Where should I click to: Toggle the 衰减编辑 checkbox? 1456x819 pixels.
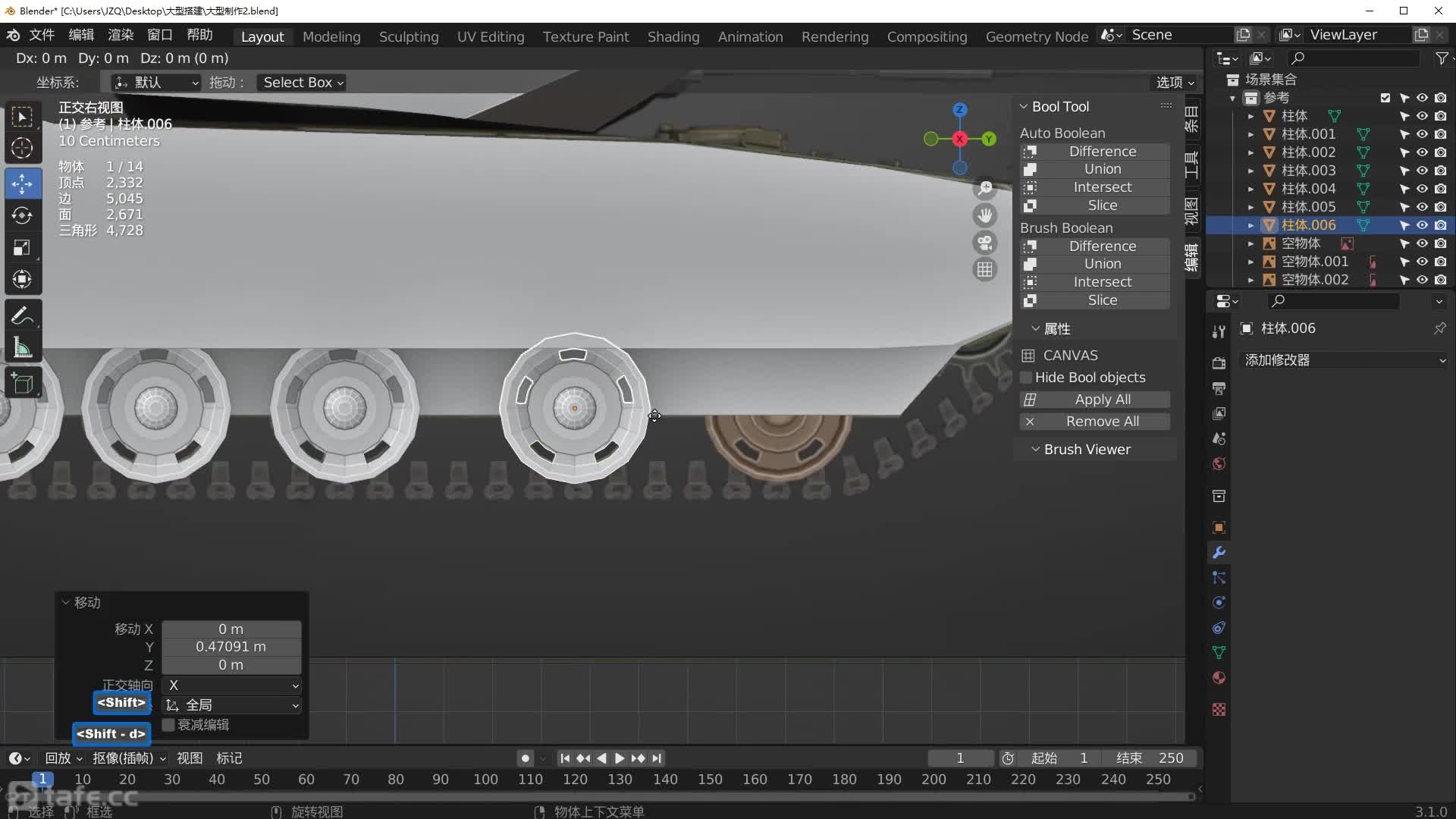tap(169, 725)
